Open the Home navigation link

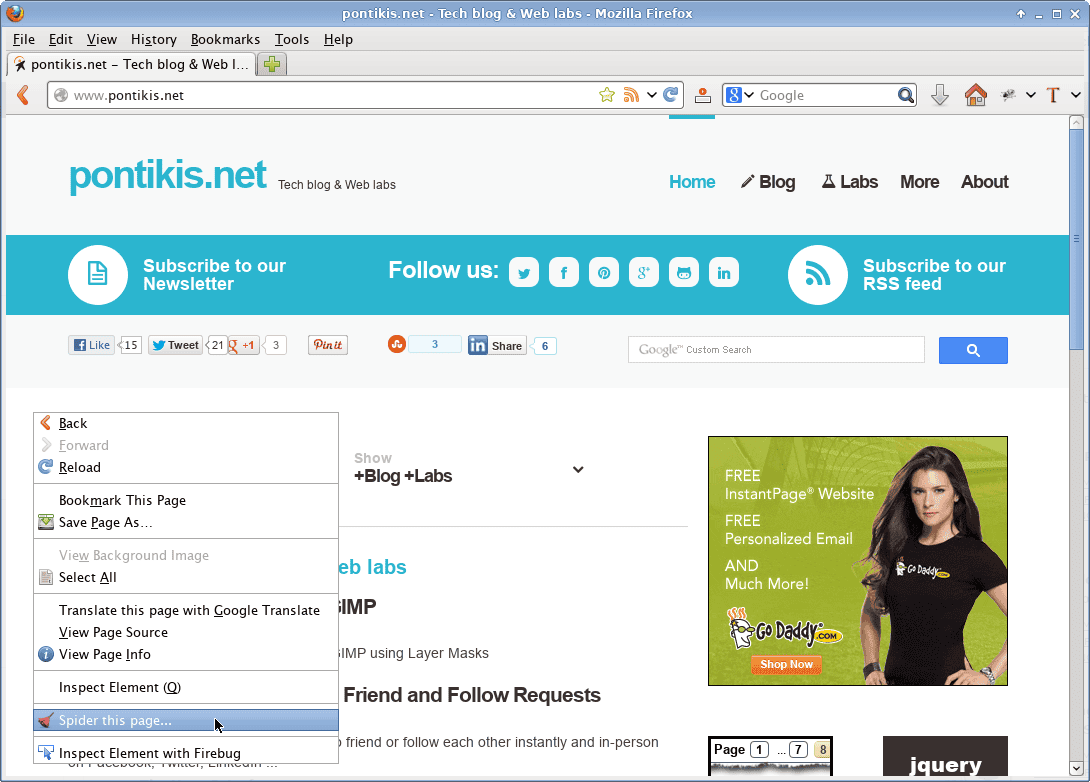(x=692, y=182)
